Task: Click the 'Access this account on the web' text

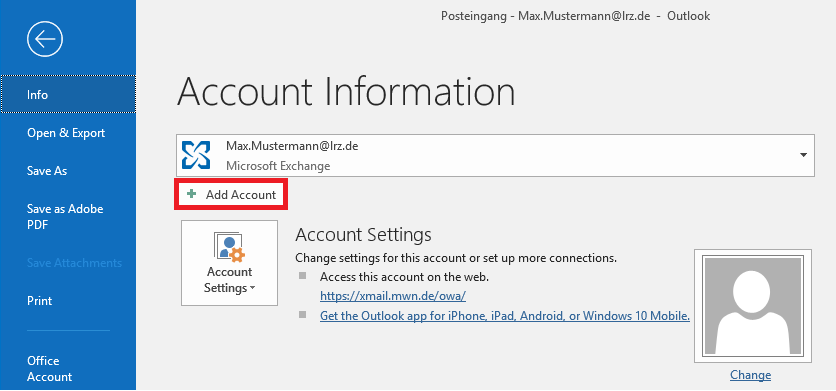Action: point(404,277)
